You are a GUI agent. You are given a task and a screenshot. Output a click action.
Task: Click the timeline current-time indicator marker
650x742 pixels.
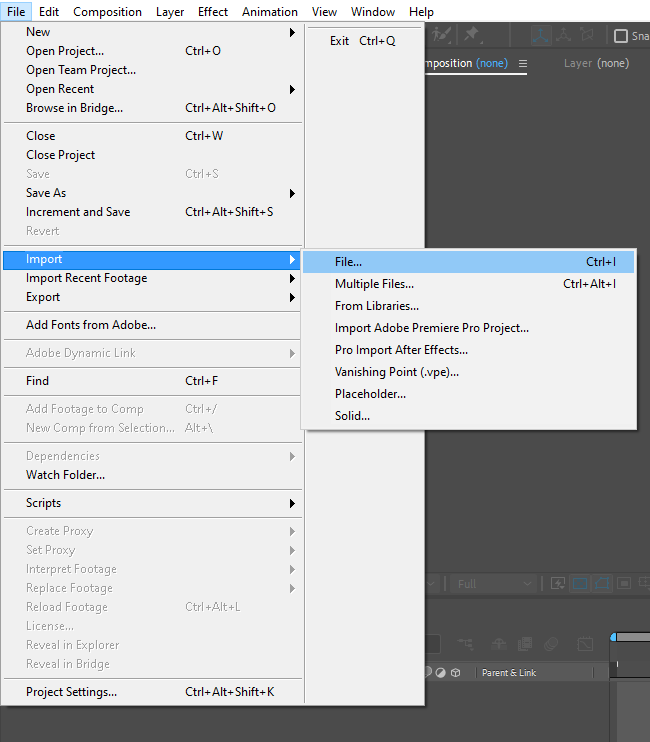(x=614, y=637)
